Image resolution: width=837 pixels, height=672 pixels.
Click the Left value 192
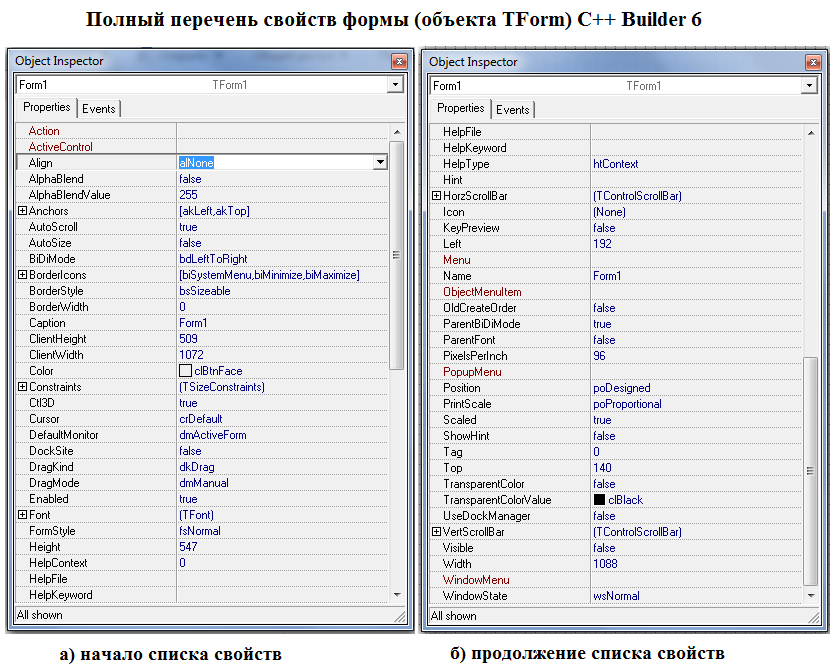(x=602, y=244)
